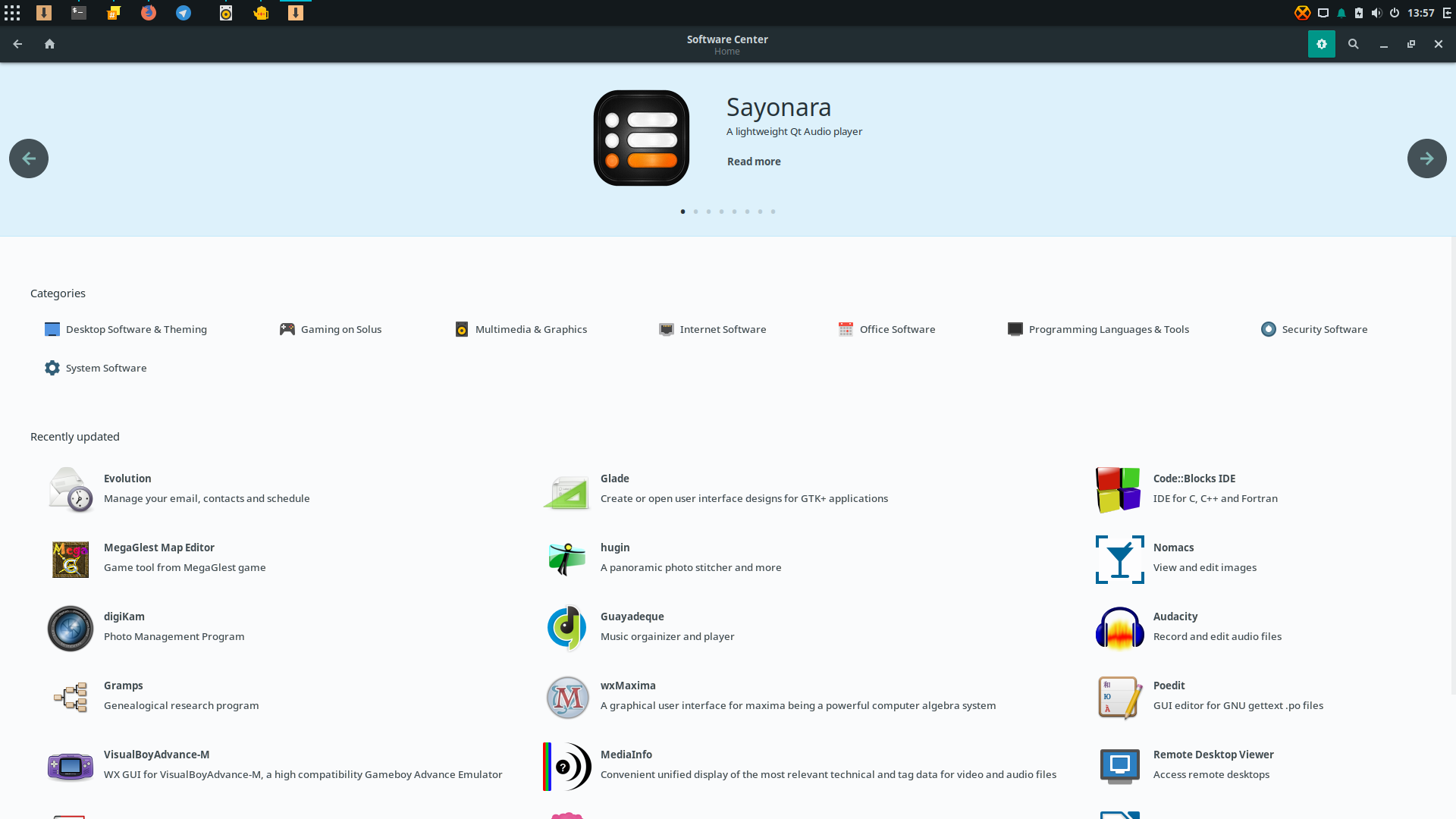Click the digiKam lens icon
The image size is (1456, 819).
point(71,628)
